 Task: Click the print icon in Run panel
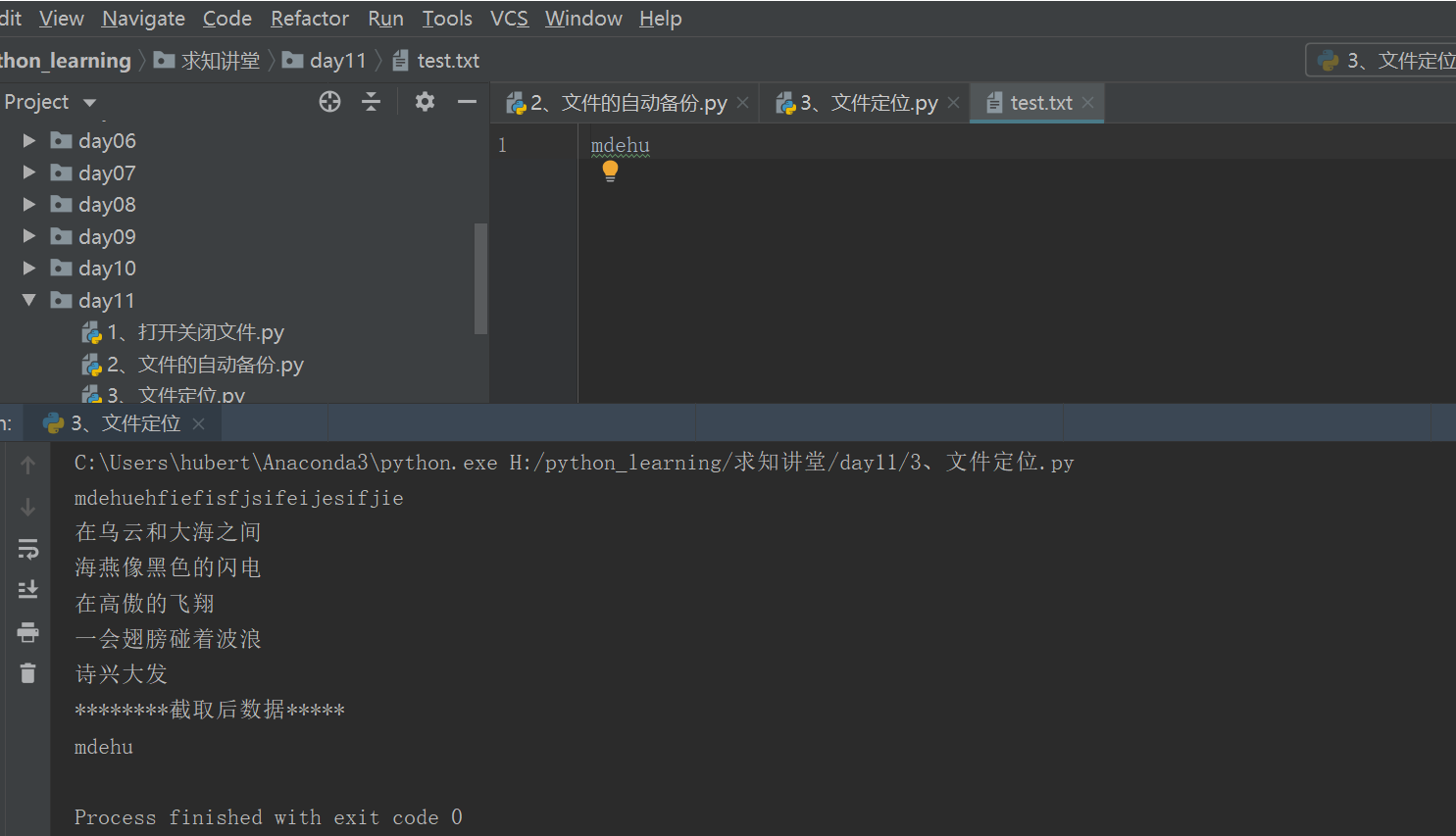point(27,632)
